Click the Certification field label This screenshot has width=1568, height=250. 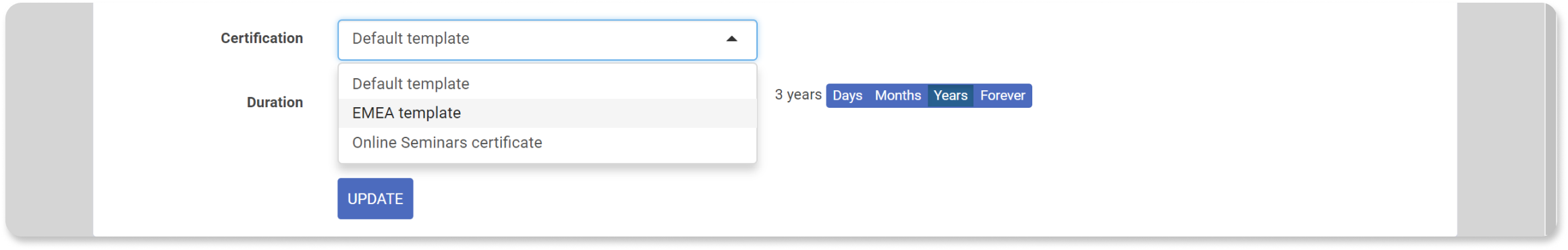(x=262, y=38)
